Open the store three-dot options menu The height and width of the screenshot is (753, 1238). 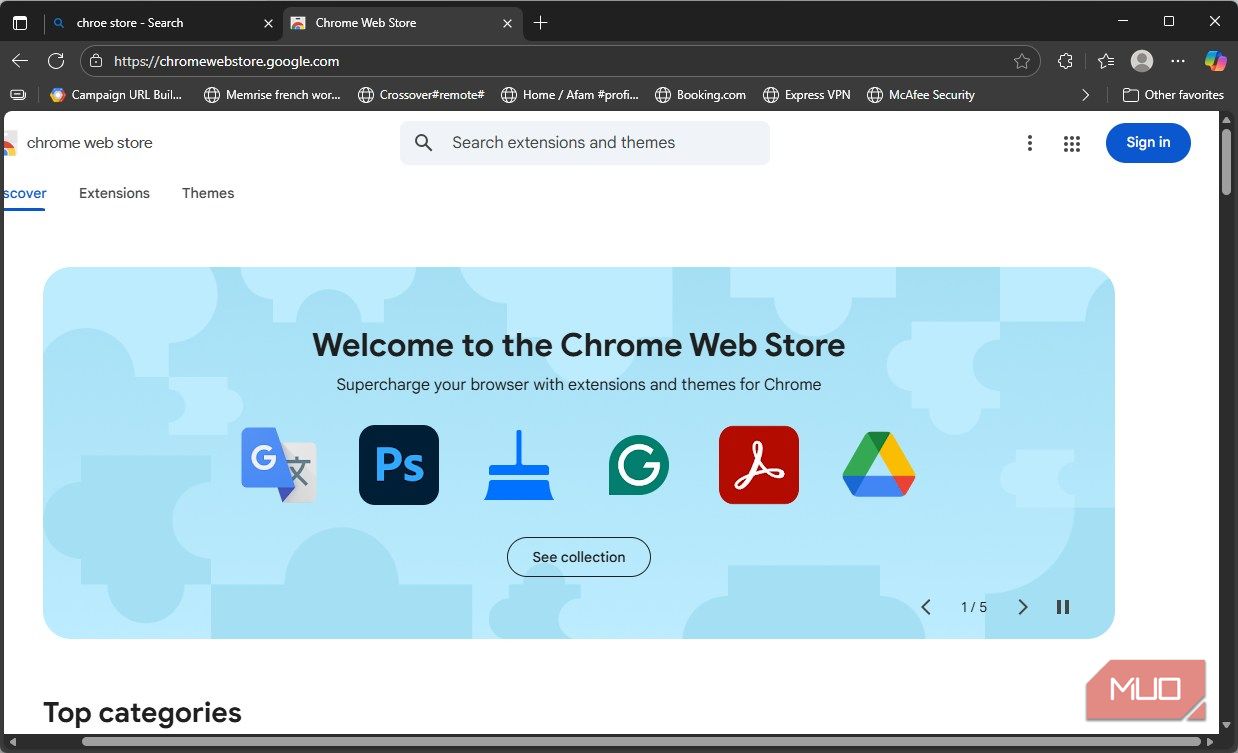pyautogui.click(x=1029, y=143)
